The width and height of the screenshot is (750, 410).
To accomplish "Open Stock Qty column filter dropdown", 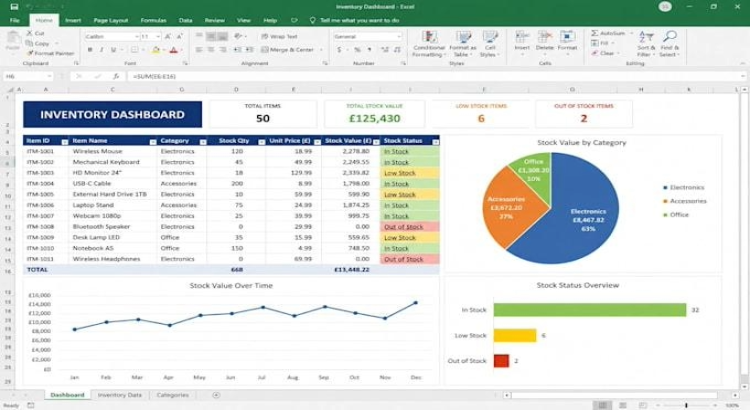I will 262,142.
